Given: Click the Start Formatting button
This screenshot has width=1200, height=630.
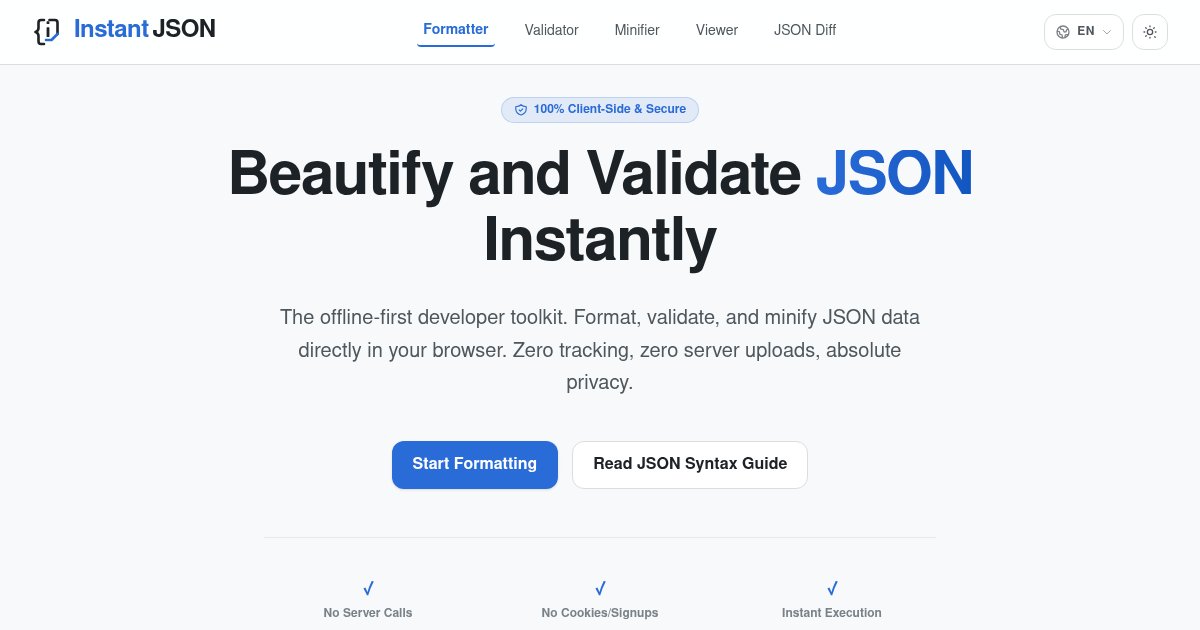Looking at the screenshot, I should (475, 464).
